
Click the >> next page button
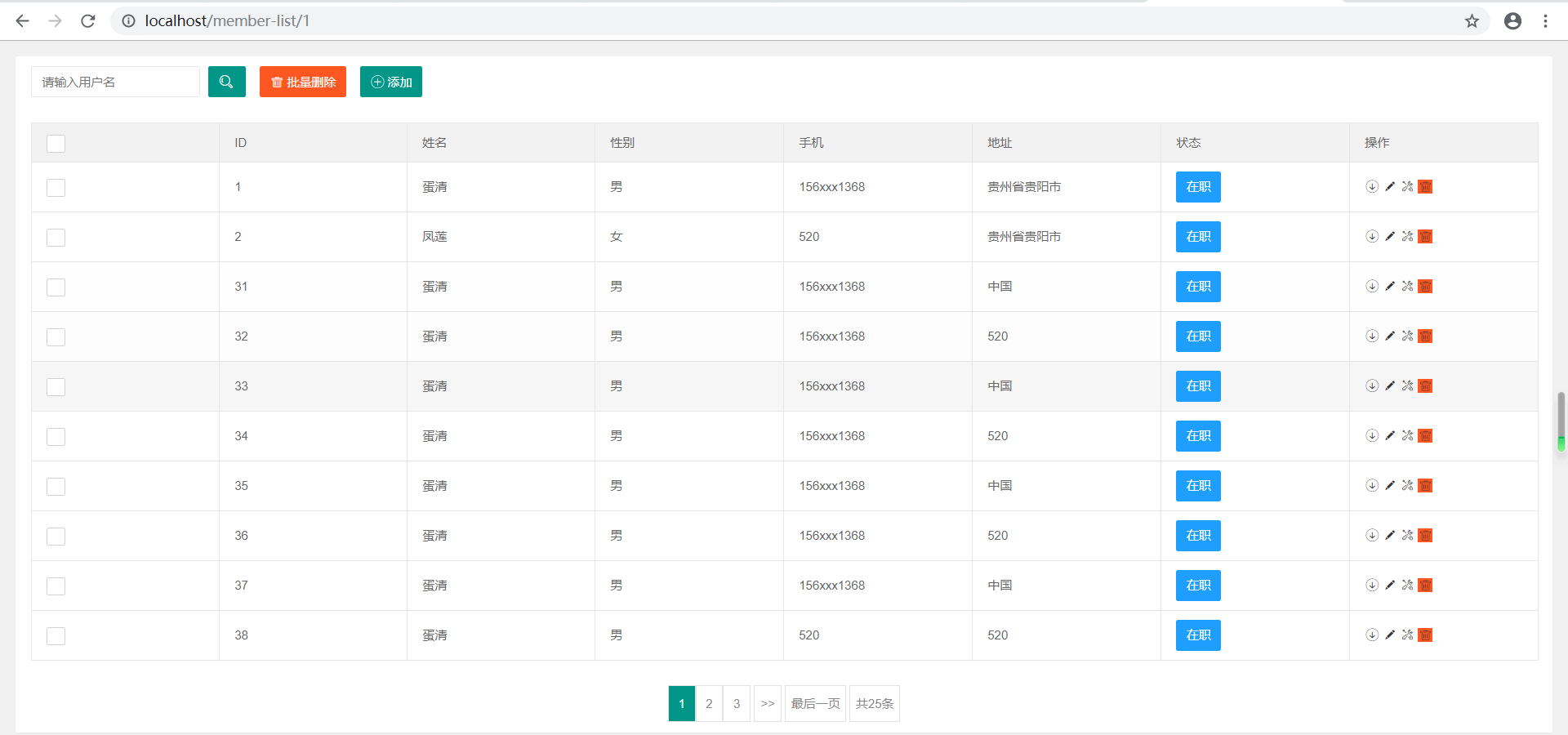click(x=768, y=703)
